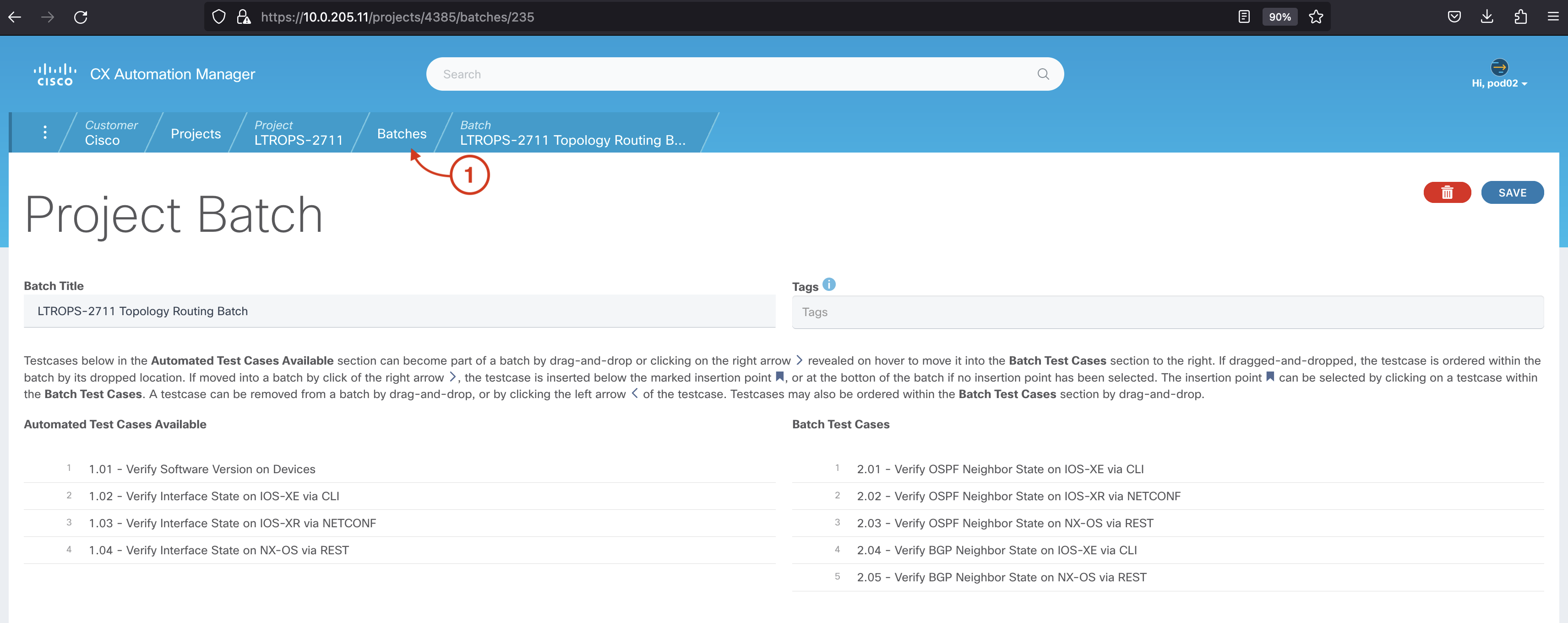The height and width of the screenshot is (623, 1568).
Task: Select 1.03 - Verify Interface State on IOS-XR via NETCONF
Action: coord(399,523)
